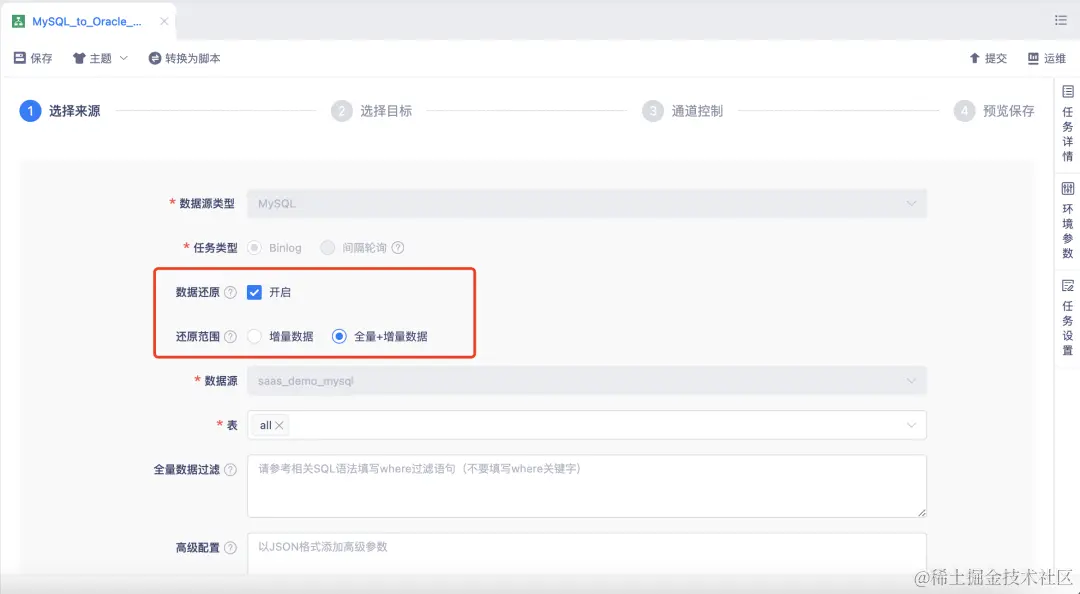Viewport: 1080px width, 594px height.
Task: Click help icon next to 全量数据过滤
Action: [x=231, y=469]
